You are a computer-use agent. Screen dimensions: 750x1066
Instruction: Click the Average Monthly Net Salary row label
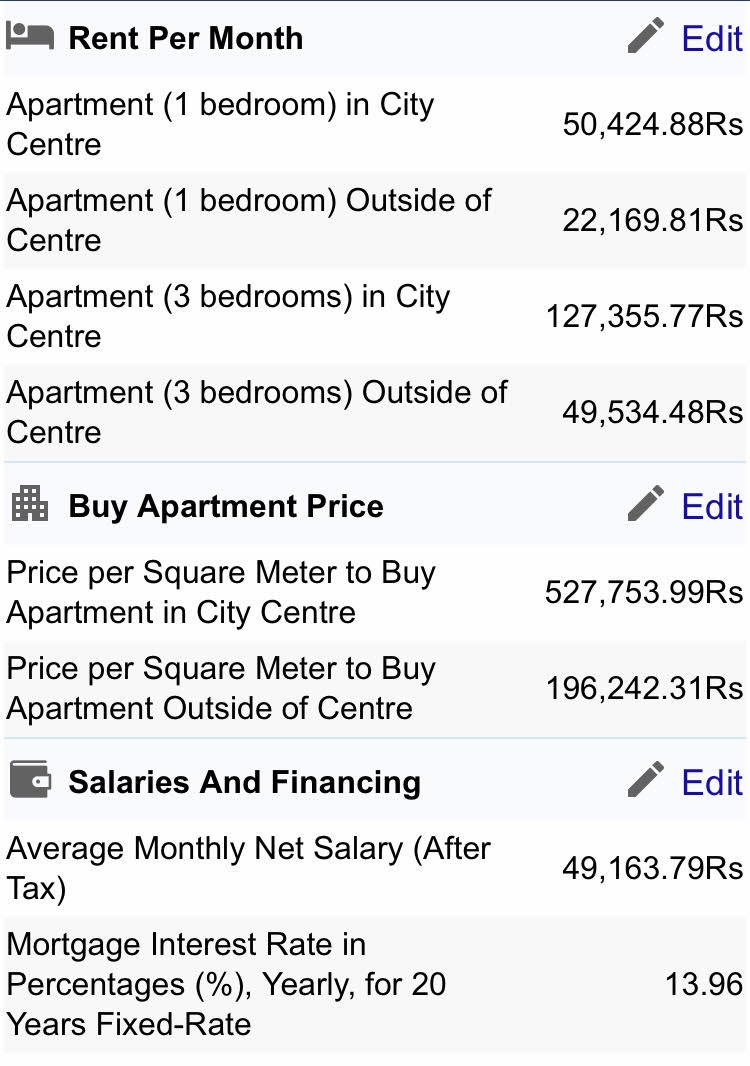point(248,868)
